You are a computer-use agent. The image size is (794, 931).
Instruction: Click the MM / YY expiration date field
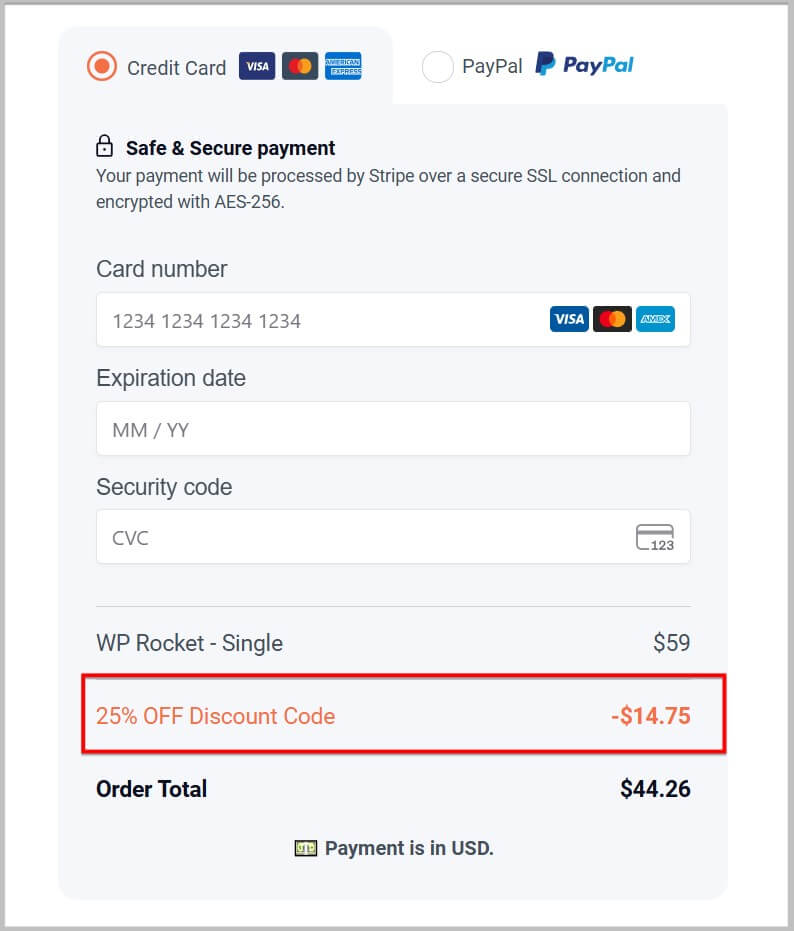click(x=300, y=428)
